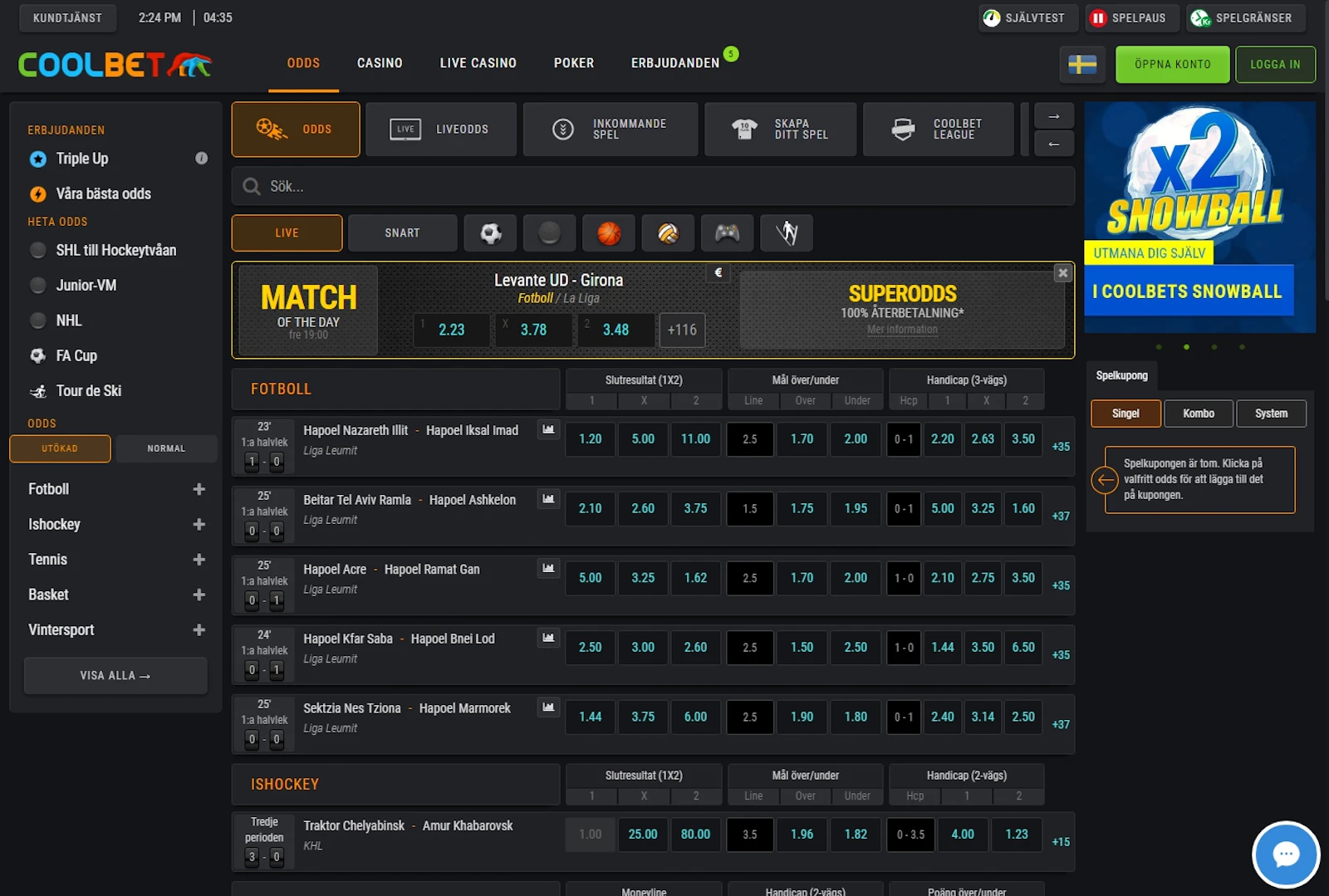Screen dimensions: 1329x896
Task: Open Mer information superodds link
Action: coord(902,330)
